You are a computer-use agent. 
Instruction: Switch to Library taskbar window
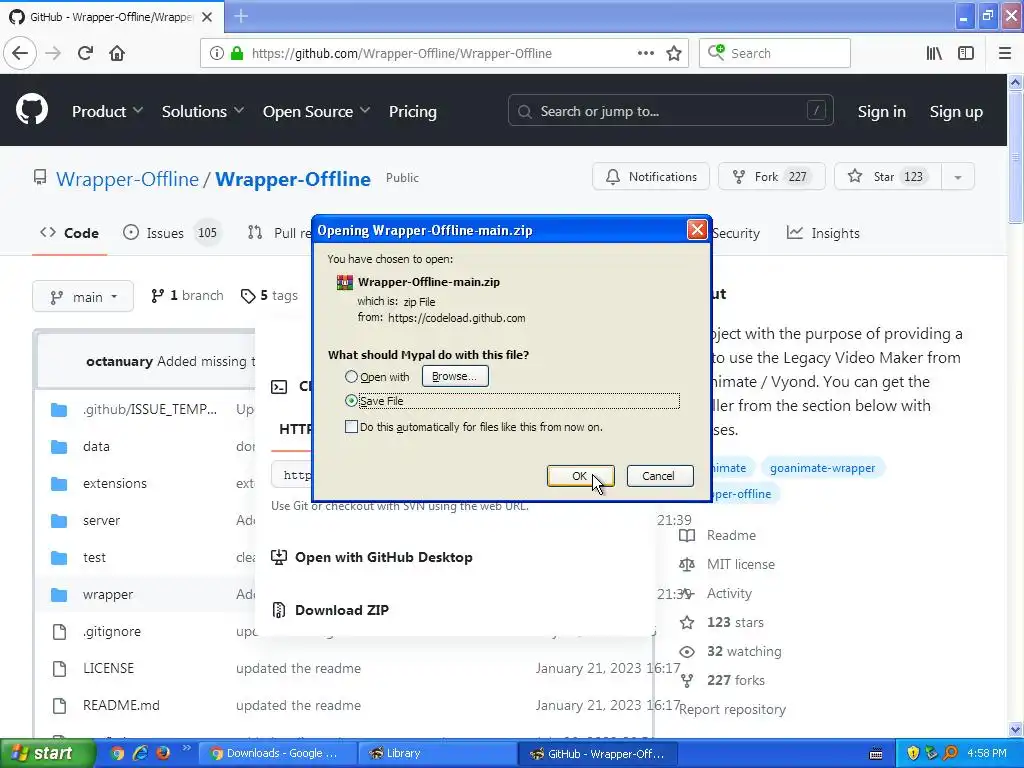(436, 754)
